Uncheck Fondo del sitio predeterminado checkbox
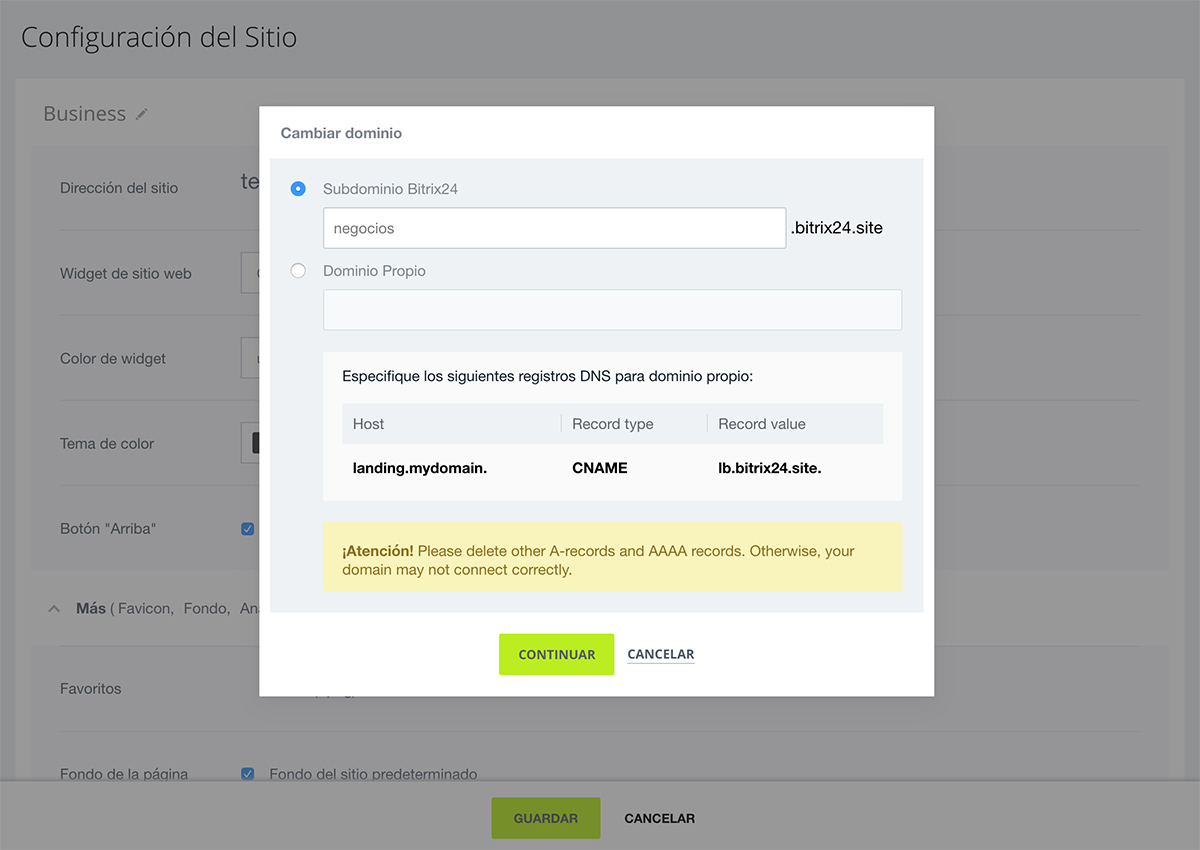The width and height of the screenshot is (1200, 850). [x=248, y=774]
